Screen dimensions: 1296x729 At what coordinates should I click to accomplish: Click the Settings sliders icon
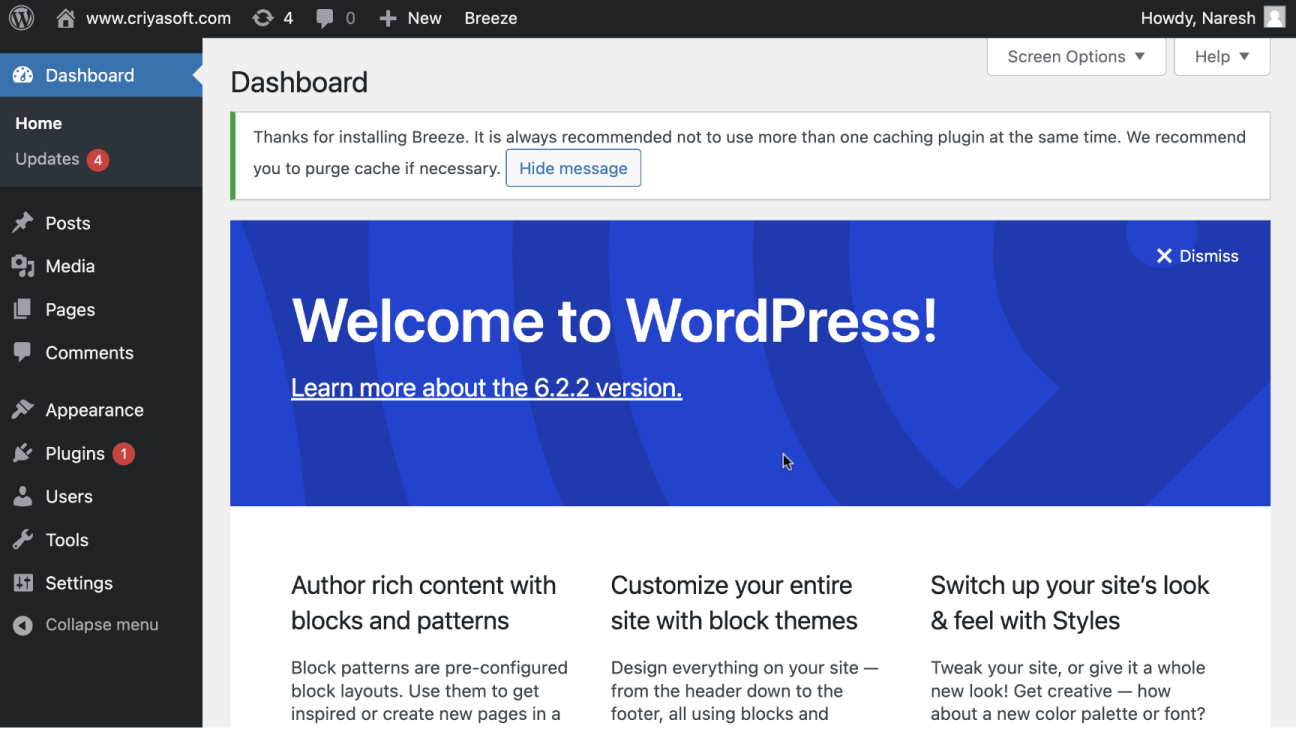click(x=22, y=583)
